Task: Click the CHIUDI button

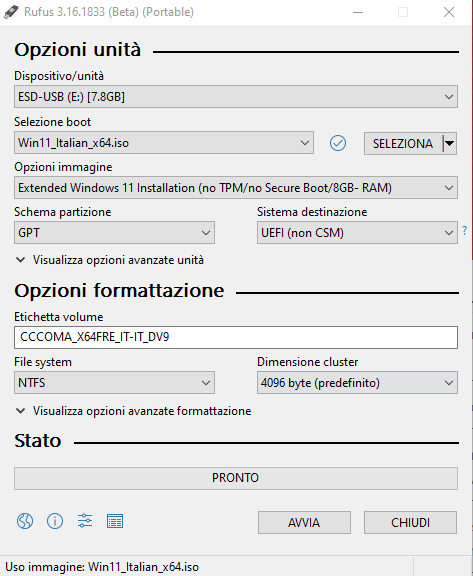Action: pyautogui.click(x=410, y=522)
